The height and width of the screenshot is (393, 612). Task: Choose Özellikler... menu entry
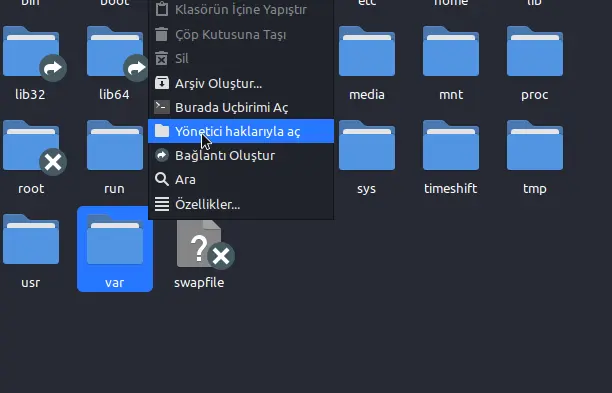pos(241,204)
